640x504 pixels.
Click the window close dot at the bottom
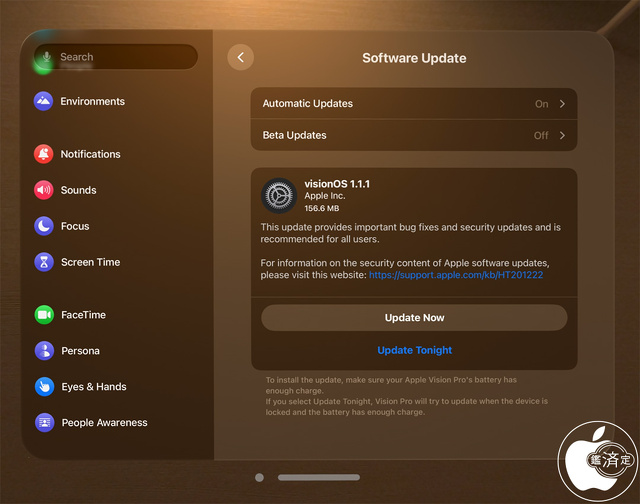pos(259,477)
